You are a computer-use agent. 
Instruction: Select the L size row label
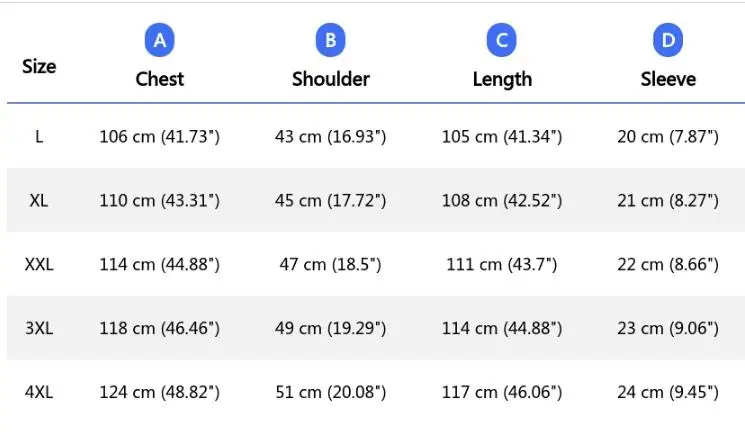click(39, 137)
